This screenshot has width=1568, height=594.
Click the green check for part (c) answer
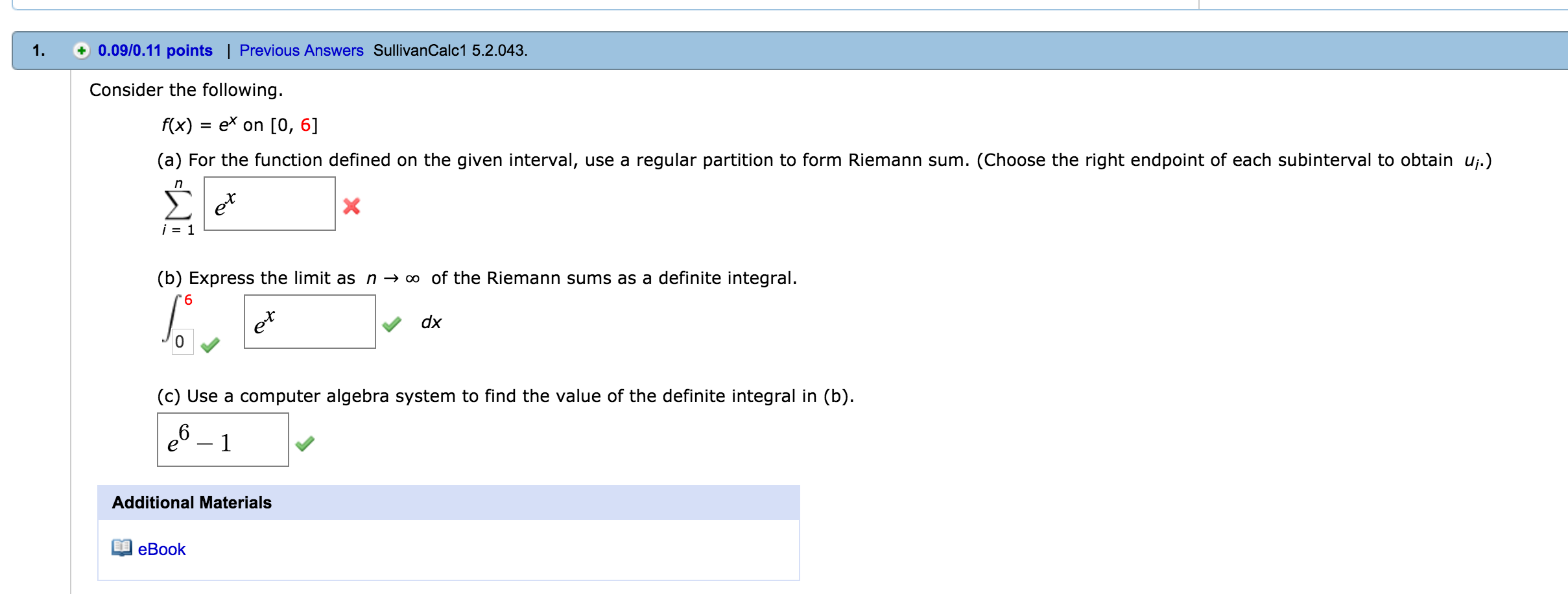[305, 444]
